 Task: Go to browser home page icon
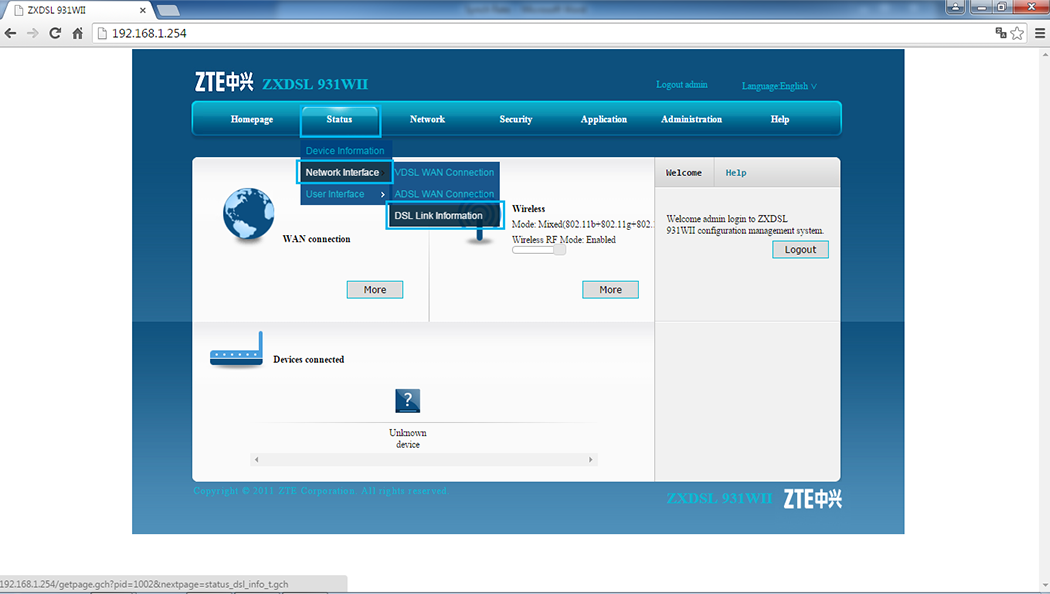78,33
